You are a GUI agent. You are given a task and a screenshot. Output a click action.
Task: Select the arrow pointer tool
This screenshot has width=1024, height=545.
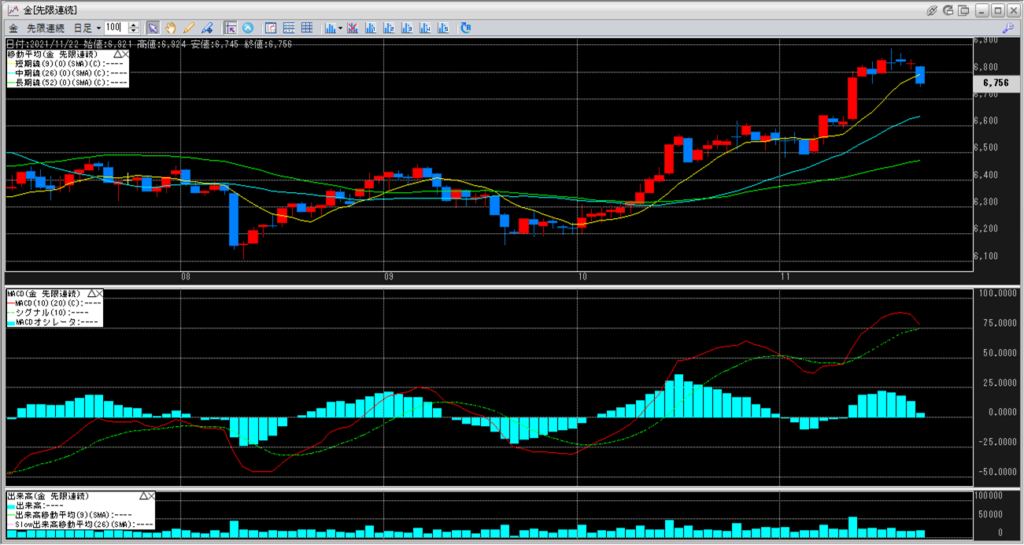coord(152,27)
